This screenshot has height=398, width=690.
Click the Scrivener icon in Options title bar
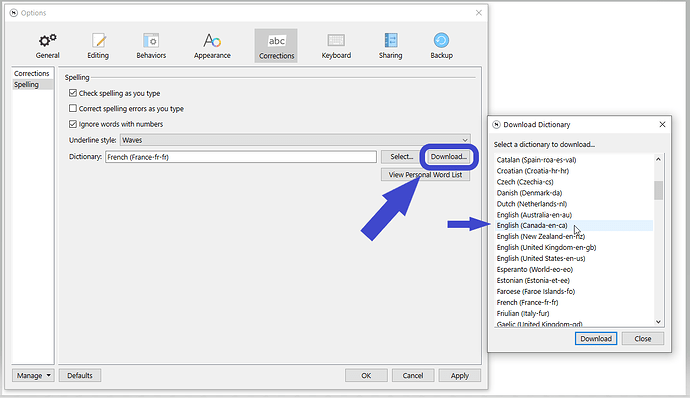pos(14,13)
